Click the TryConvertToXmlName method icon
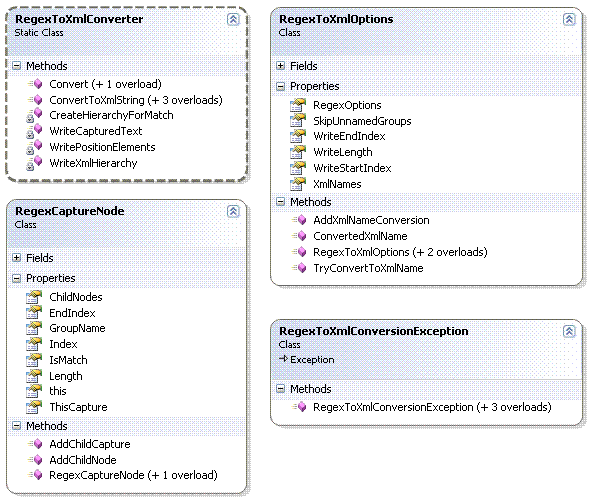Screen dimensions: 600x500 [300, 268]
